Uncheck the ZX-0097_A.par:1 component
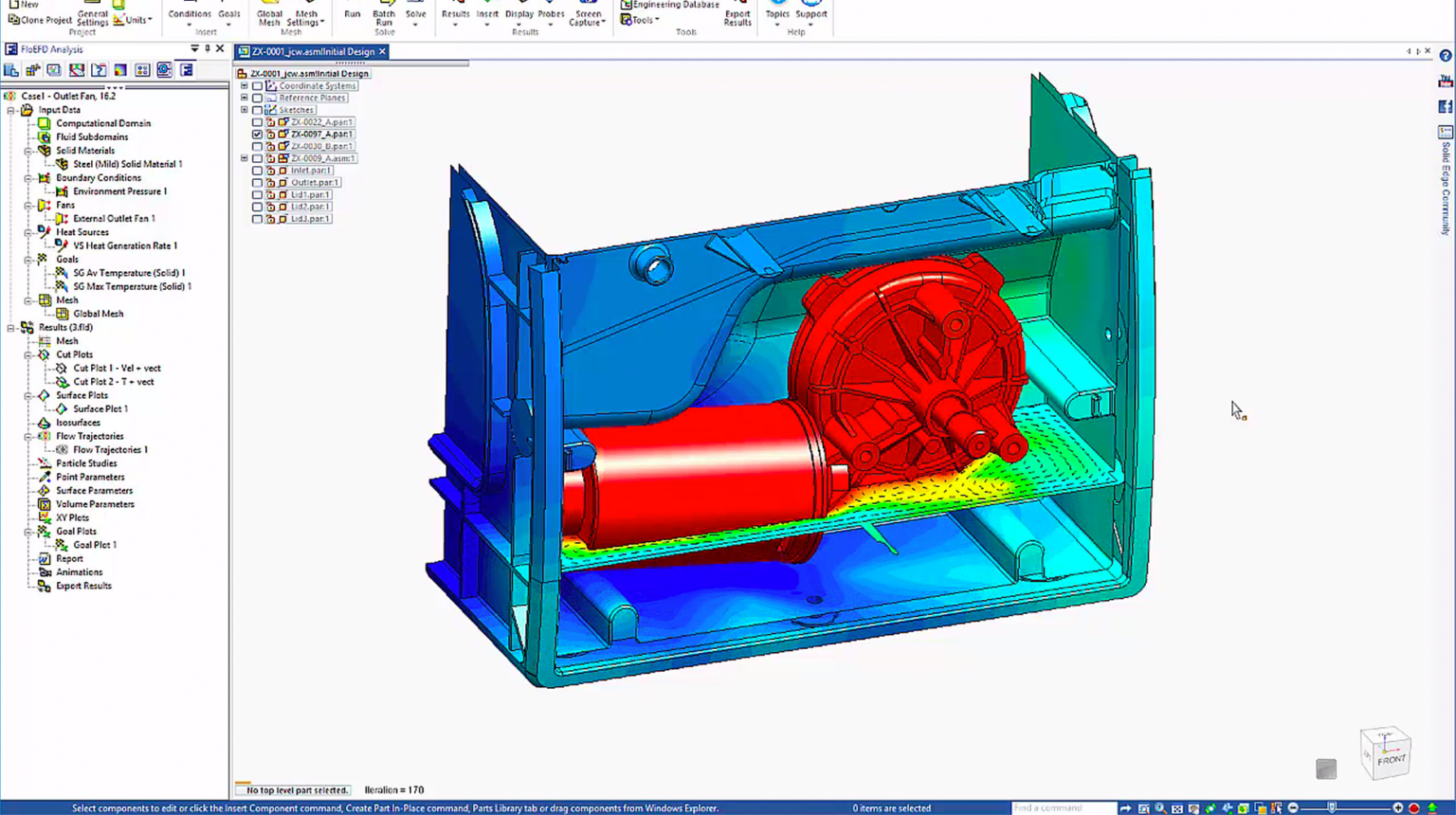 [x=257, y=134]
